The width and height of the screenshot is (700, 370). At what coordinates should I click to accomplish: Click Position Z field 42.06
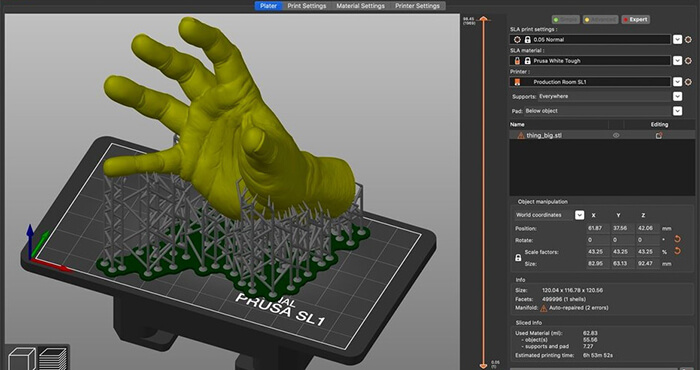(648, 228)
